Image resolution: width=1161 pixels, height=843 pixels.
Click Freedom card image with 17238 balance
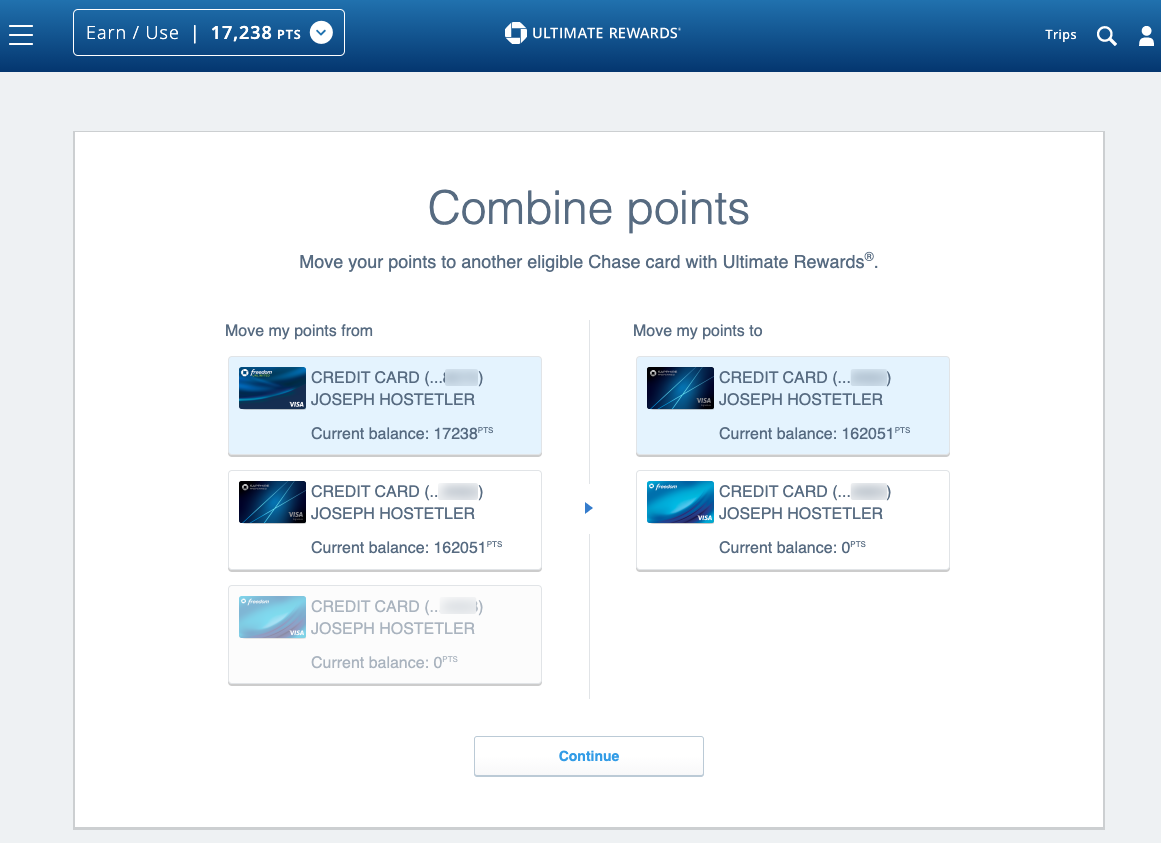point(272,388)
